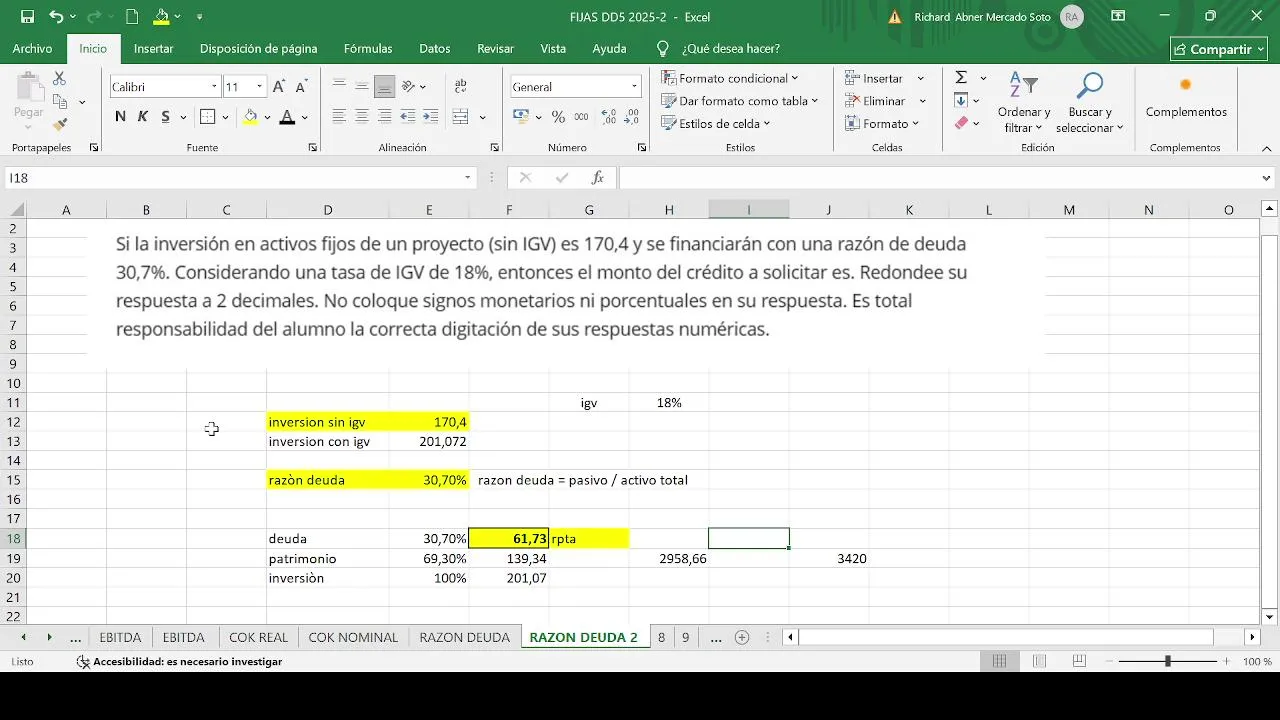
Task: Apply the yellow fill color bucket
Action: tap(251, 117)
